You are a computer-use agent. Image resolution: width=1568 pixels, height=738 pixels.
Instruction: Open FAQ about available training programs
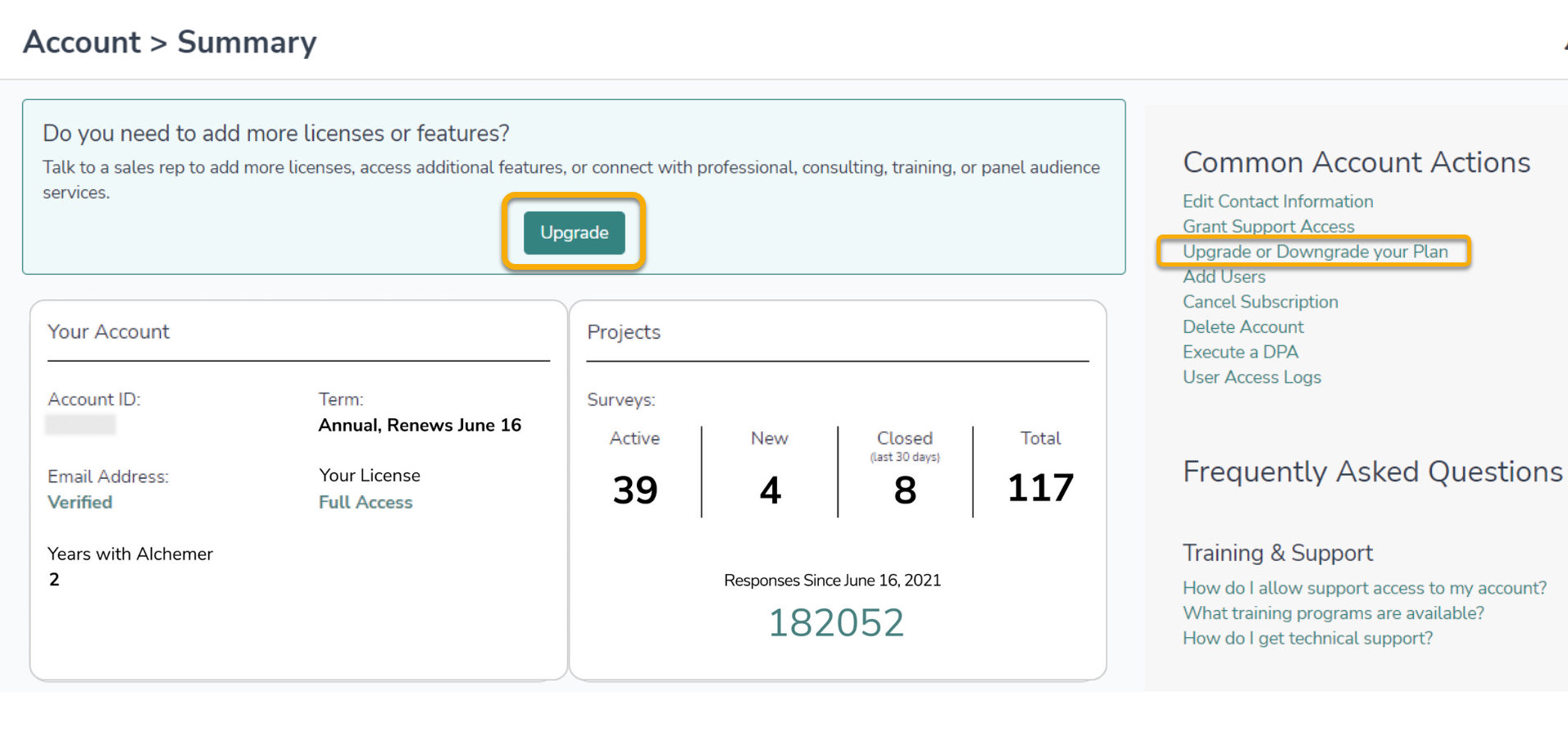coord(1333,613)
